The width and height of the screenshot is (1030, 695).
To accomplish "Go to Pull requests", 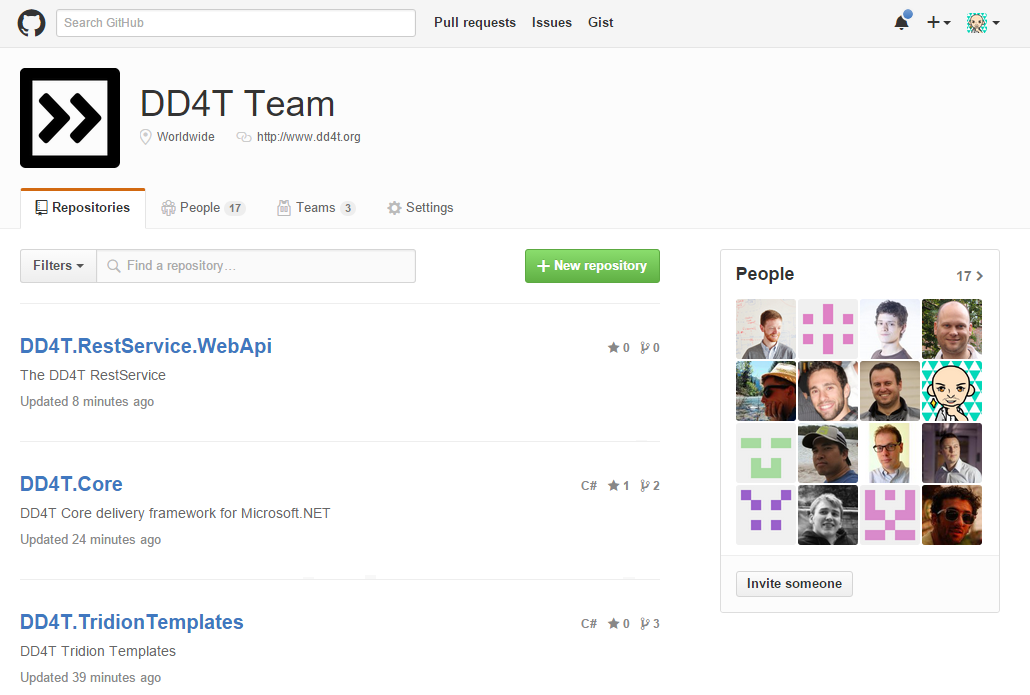I will pyautogui.click(x=475, y=22).
